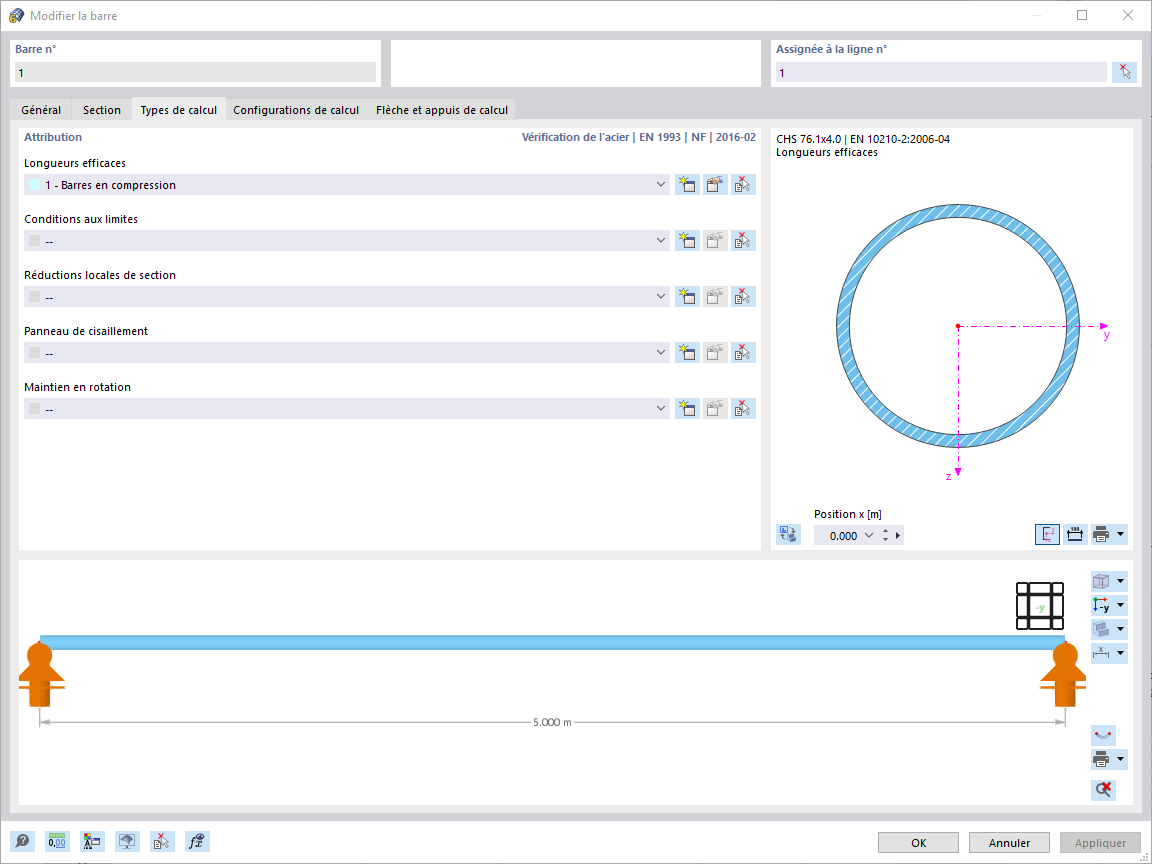
Task: Click cyan swatch of Barres en compression
Action: [x=35, y=184]
